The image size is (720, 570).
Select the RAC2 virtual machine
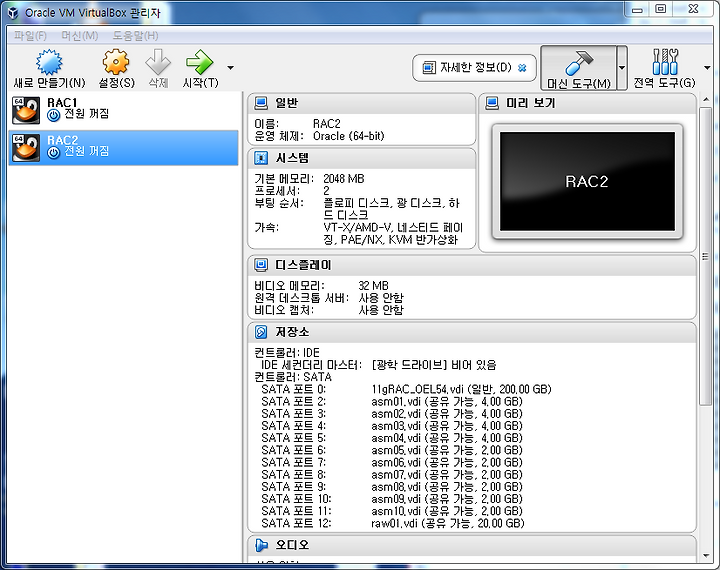click(124, 147)
